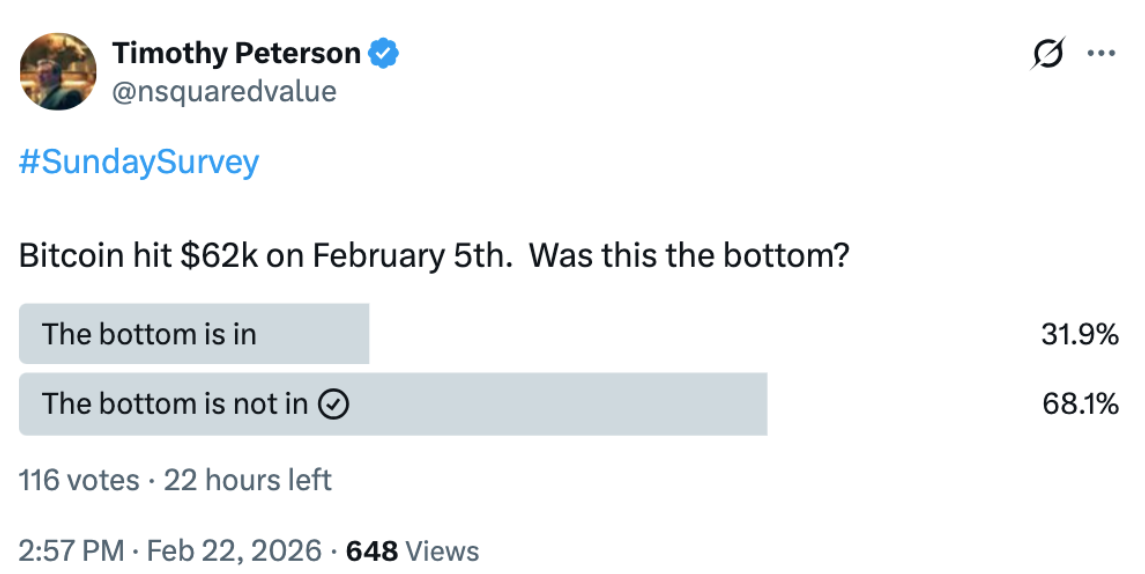Open Timothy Peterson's profile picture
This screenshot has width=1145, height=574.
coord(59,72)
